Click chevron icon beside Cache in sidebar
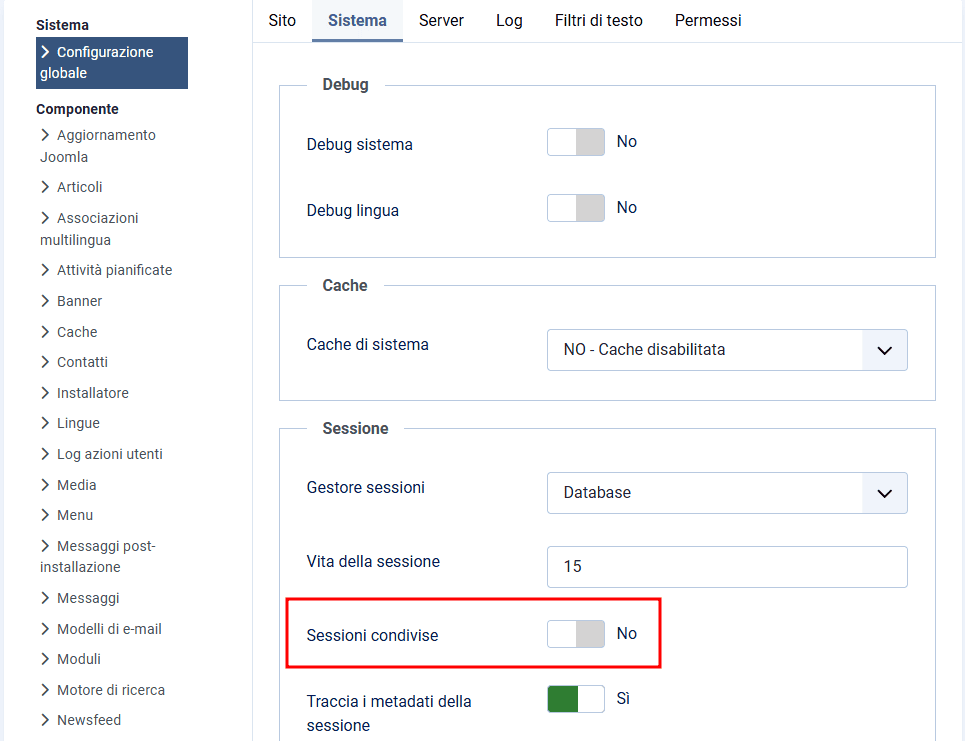 pyautogui.click(x=45, y=332)
